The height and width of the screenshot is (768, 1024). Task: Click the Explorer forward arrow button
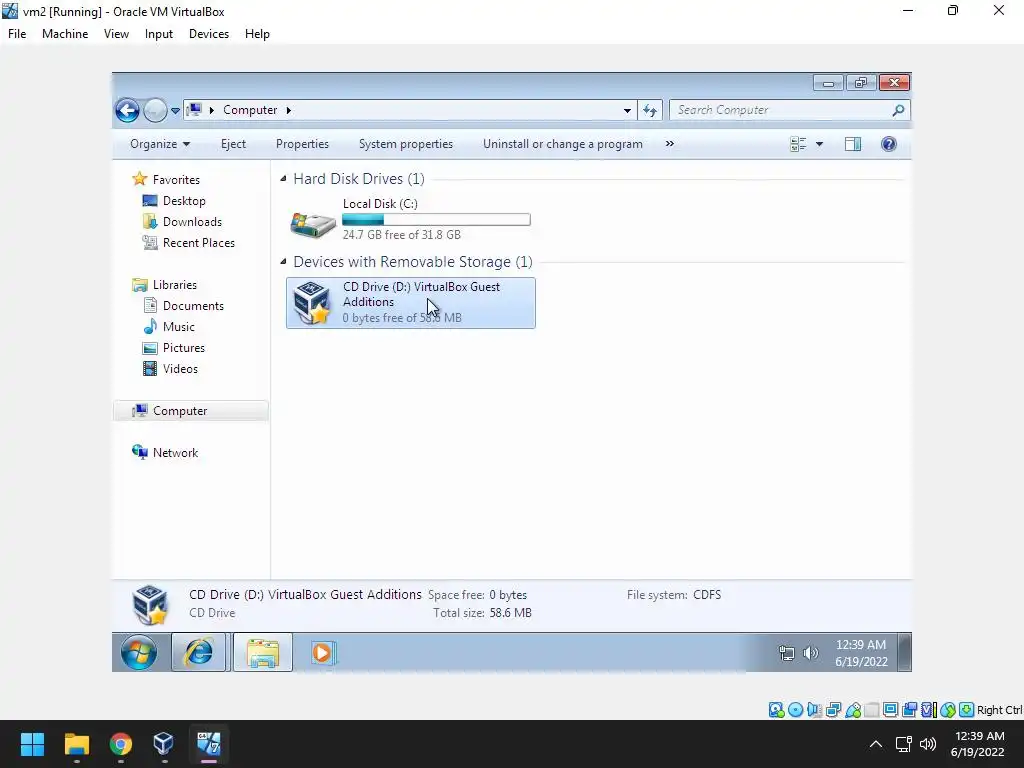(155, 110)
